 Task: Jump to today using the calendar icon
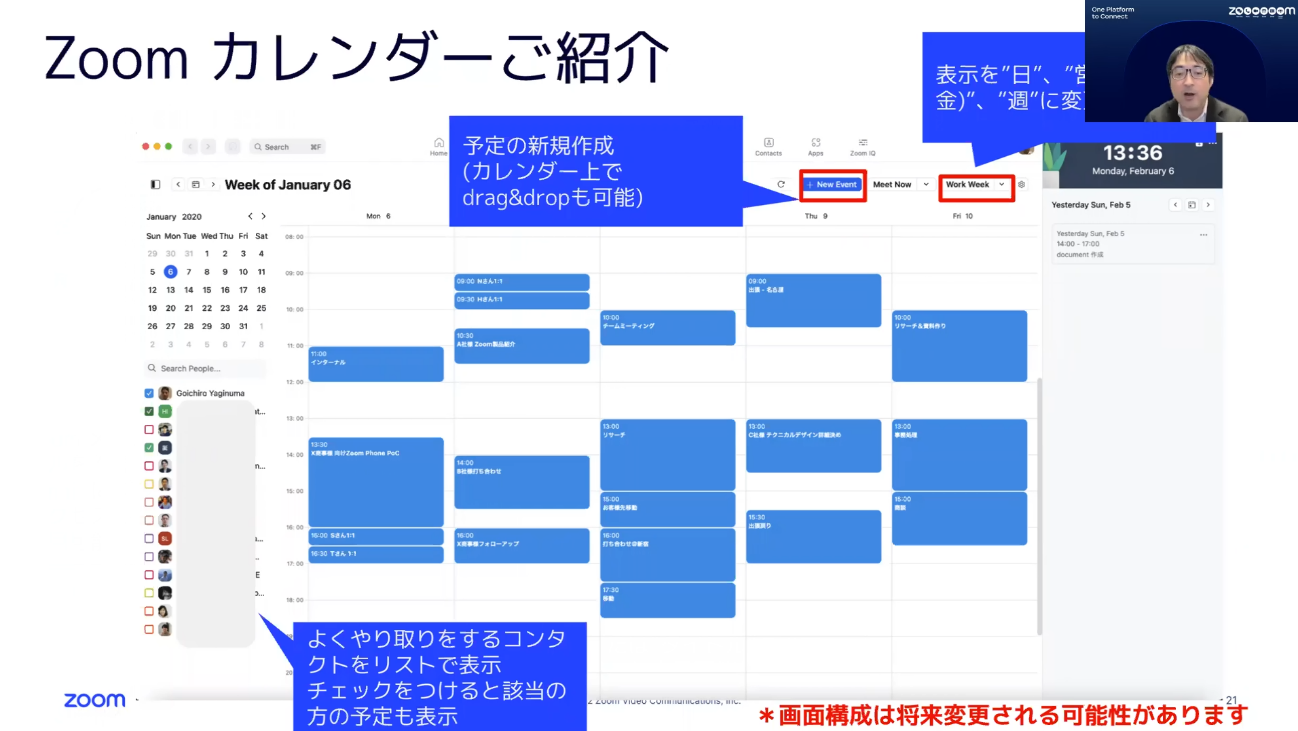[196, 185]
